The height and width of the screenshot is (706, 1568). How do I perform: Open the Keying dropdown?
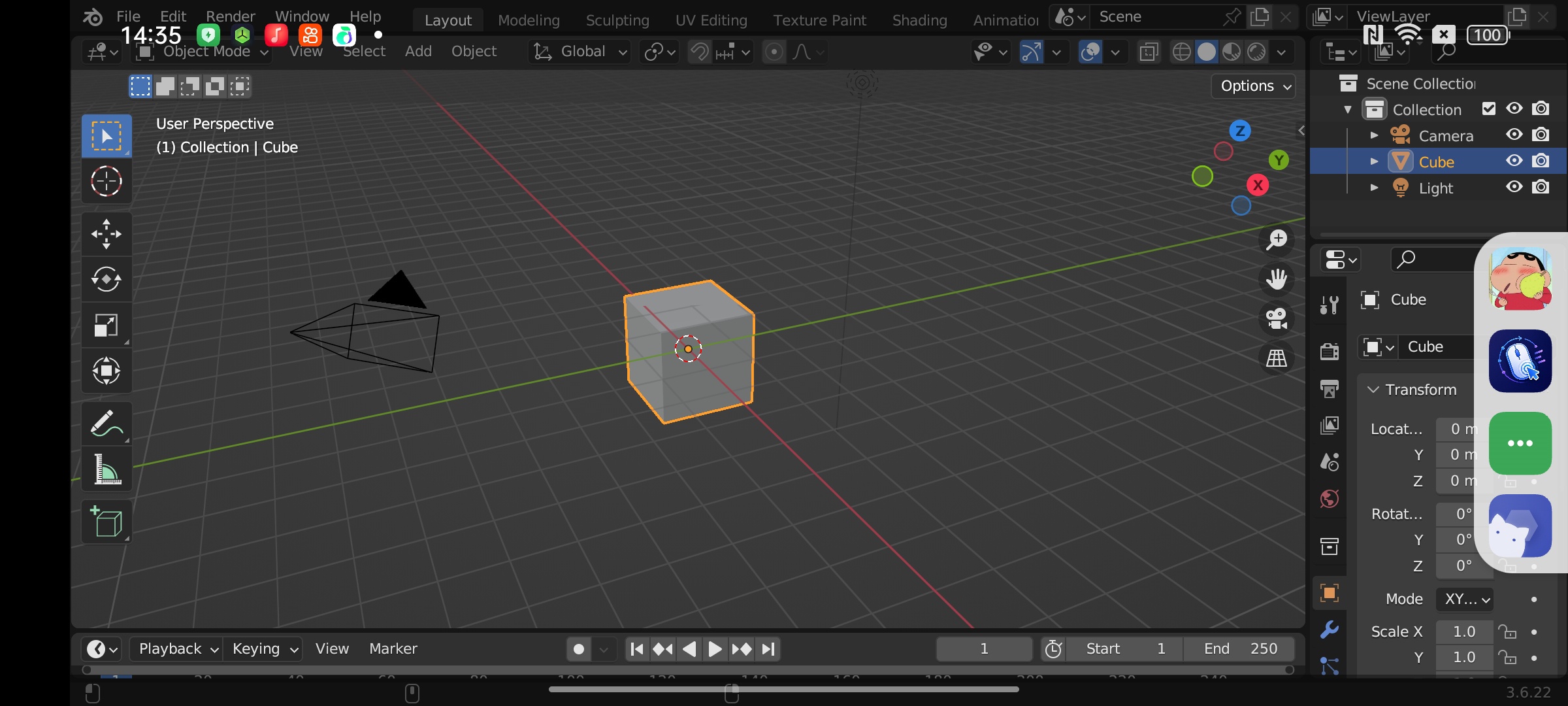pos(264,649)
